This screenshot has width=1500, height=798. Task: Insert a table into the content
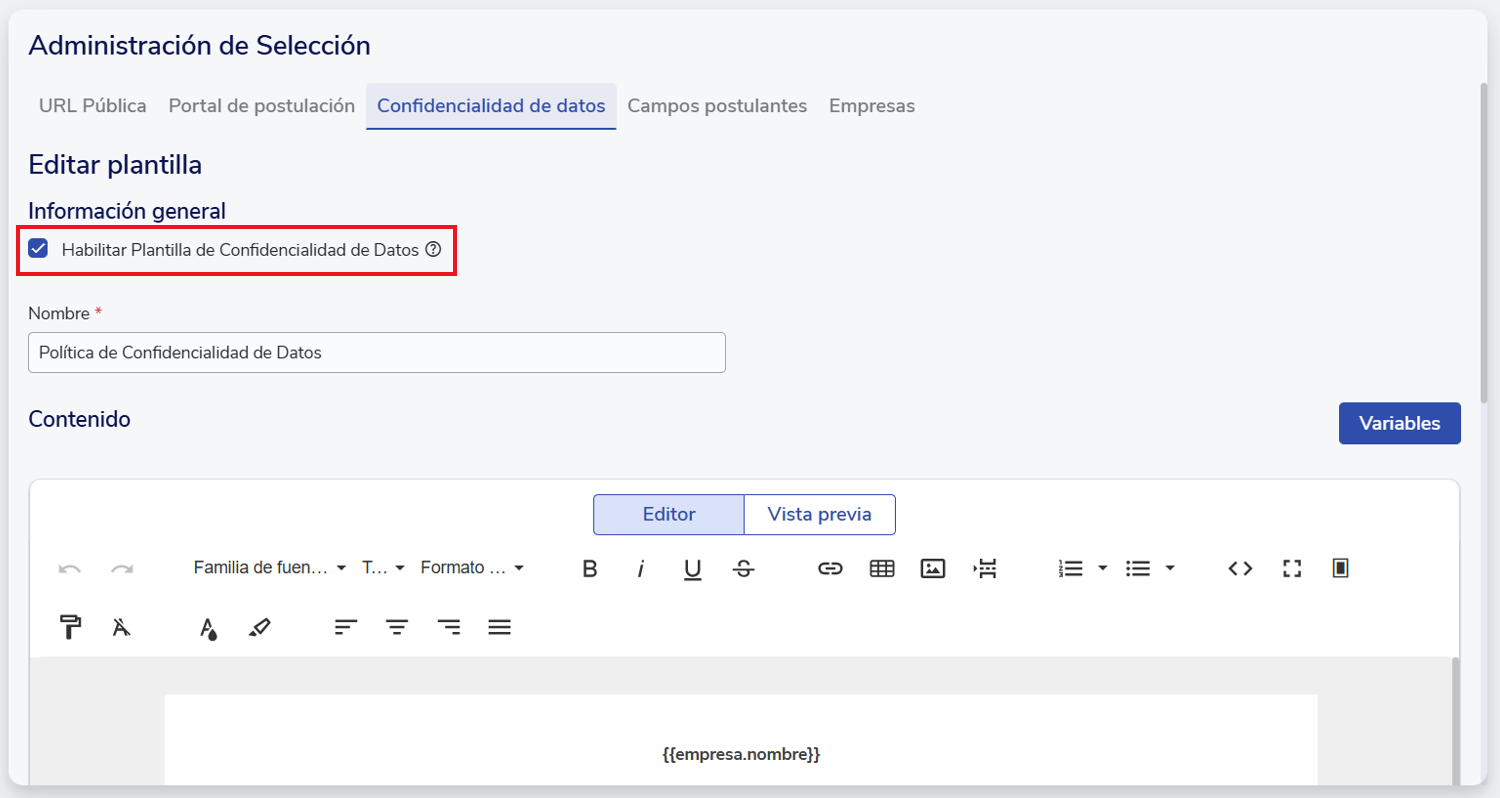coord(881,568)
